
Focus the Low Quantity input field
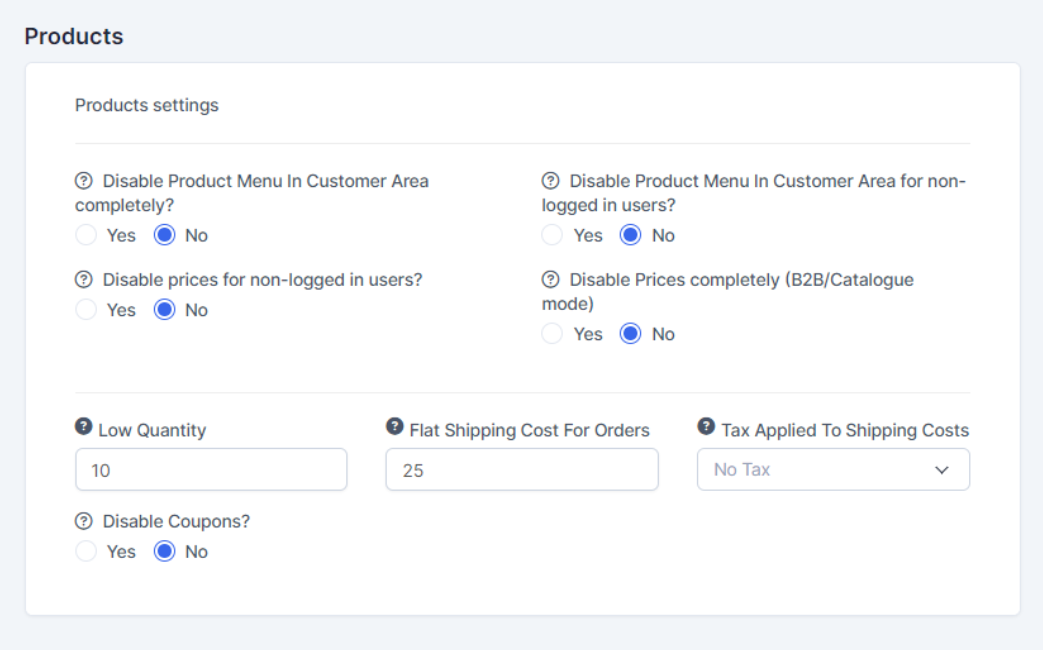coord(212,470)
